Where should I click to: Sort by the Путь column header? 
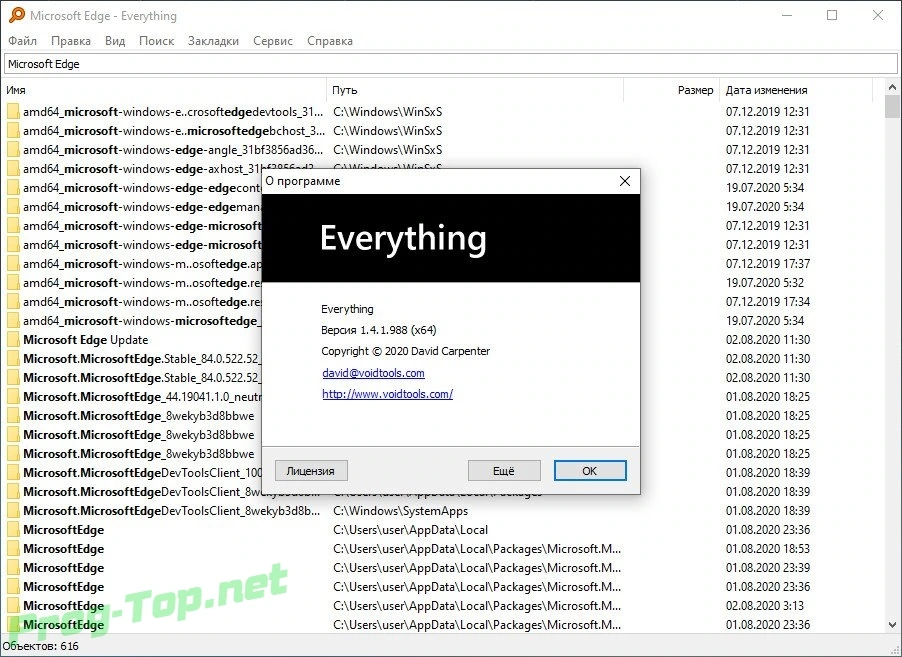click(475, 90)
